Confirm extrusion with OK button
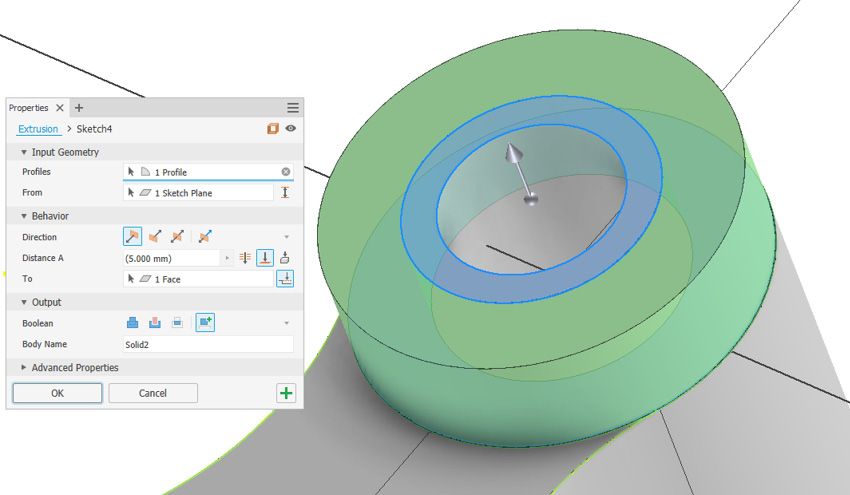The width and height of the screenshot is (850, 495). (x=57, y=393)
